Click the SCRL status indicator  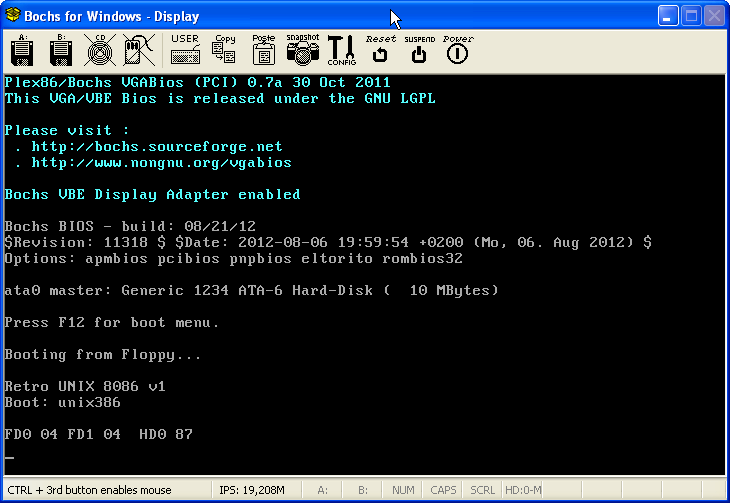tap(482, 490)
